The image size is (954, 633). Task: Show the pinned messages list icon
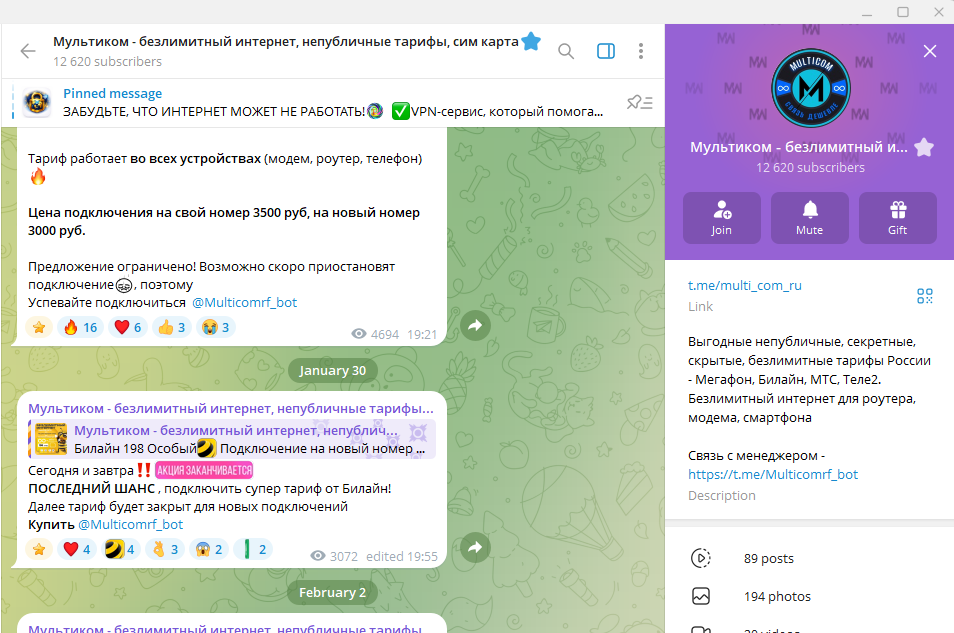[x=639, y=102]
